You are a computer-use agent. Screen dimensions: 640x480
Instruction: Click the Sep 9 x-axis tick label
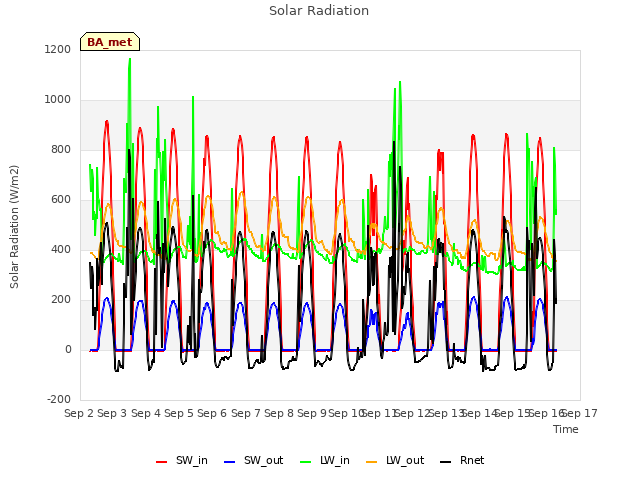click(x=312, y=413)
